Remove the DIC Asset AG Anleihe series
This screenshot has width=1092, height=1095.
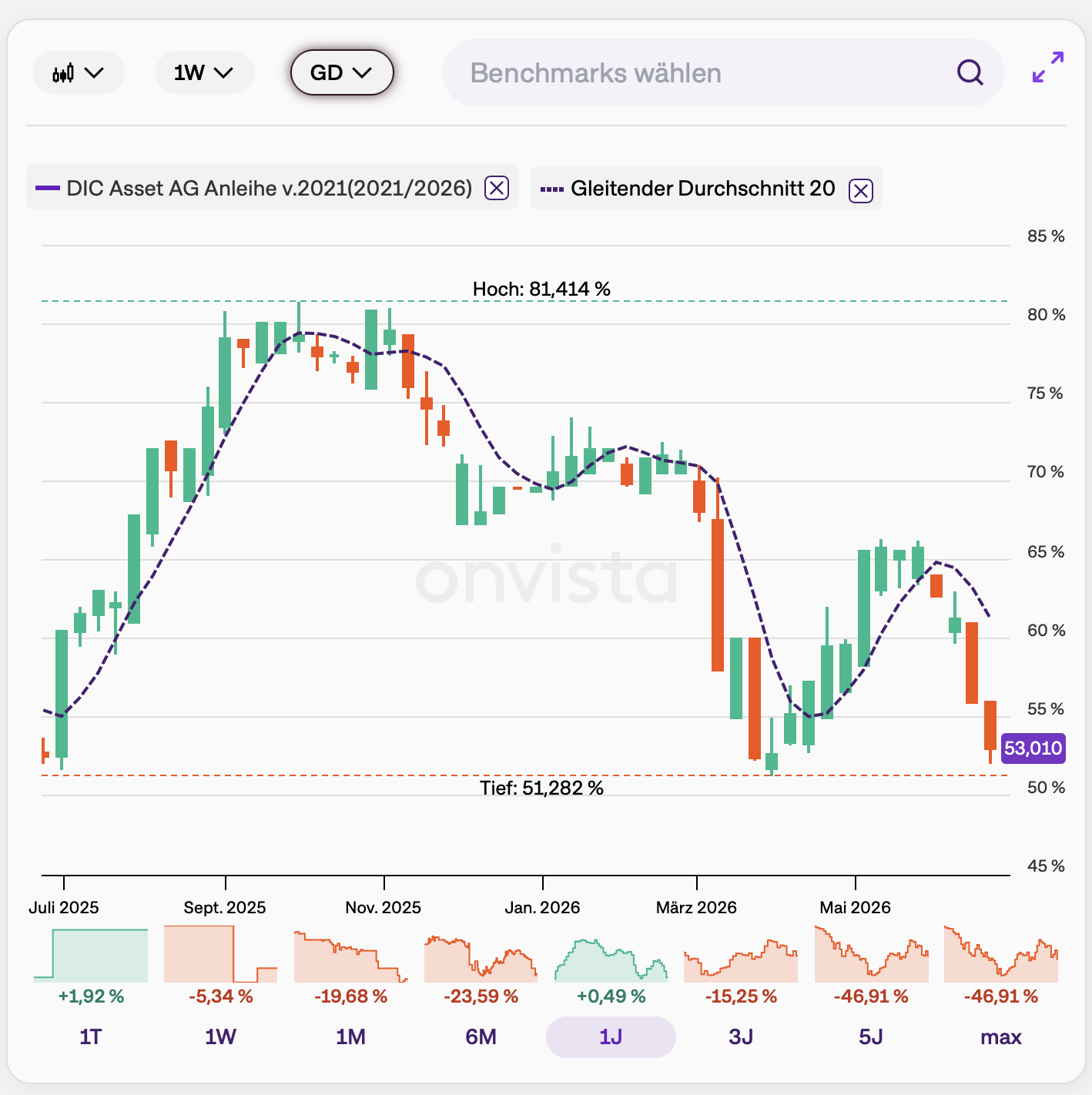(x=497, y=188)
